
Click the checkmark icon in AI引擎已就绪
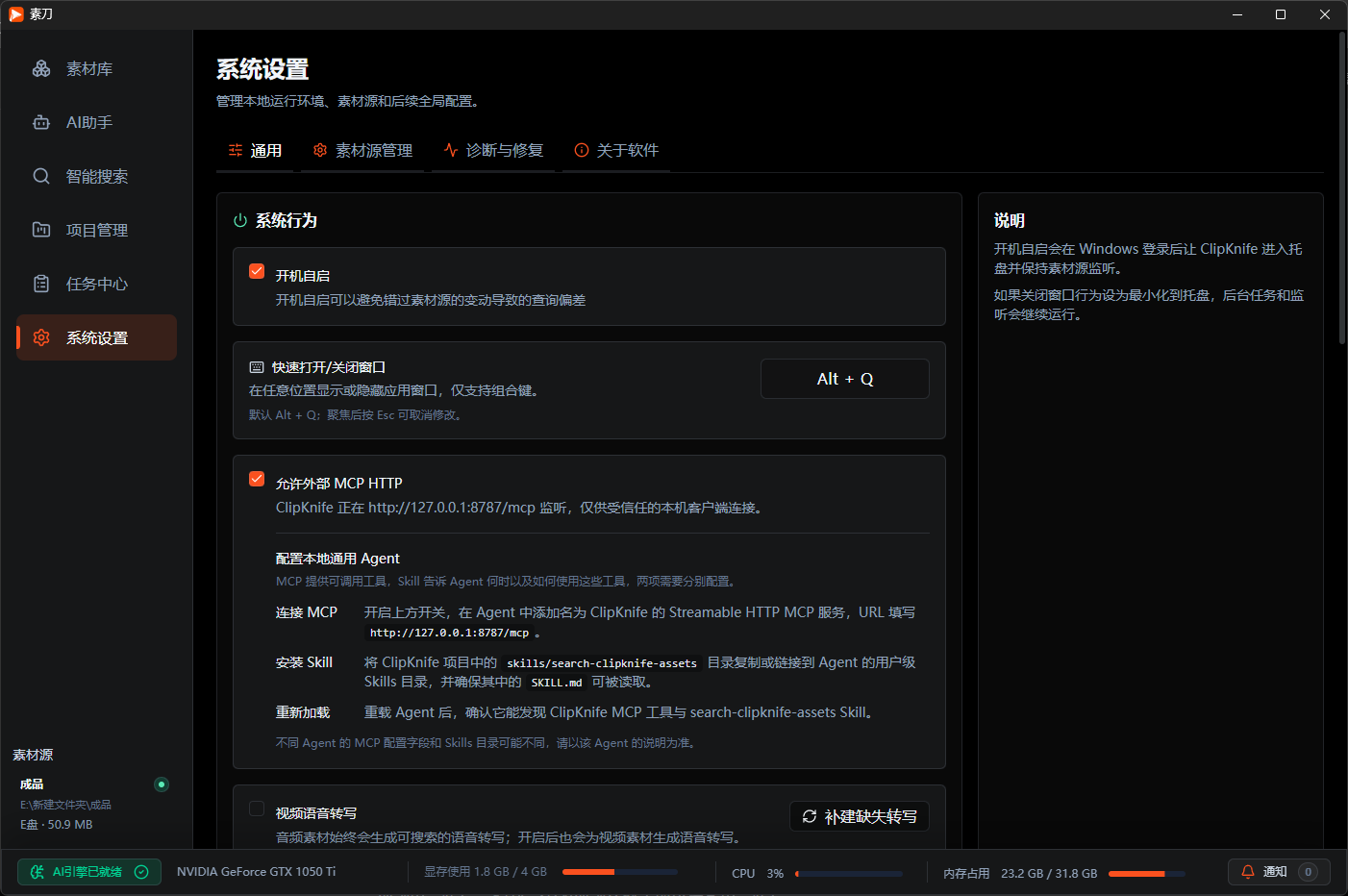coord(141,872)
